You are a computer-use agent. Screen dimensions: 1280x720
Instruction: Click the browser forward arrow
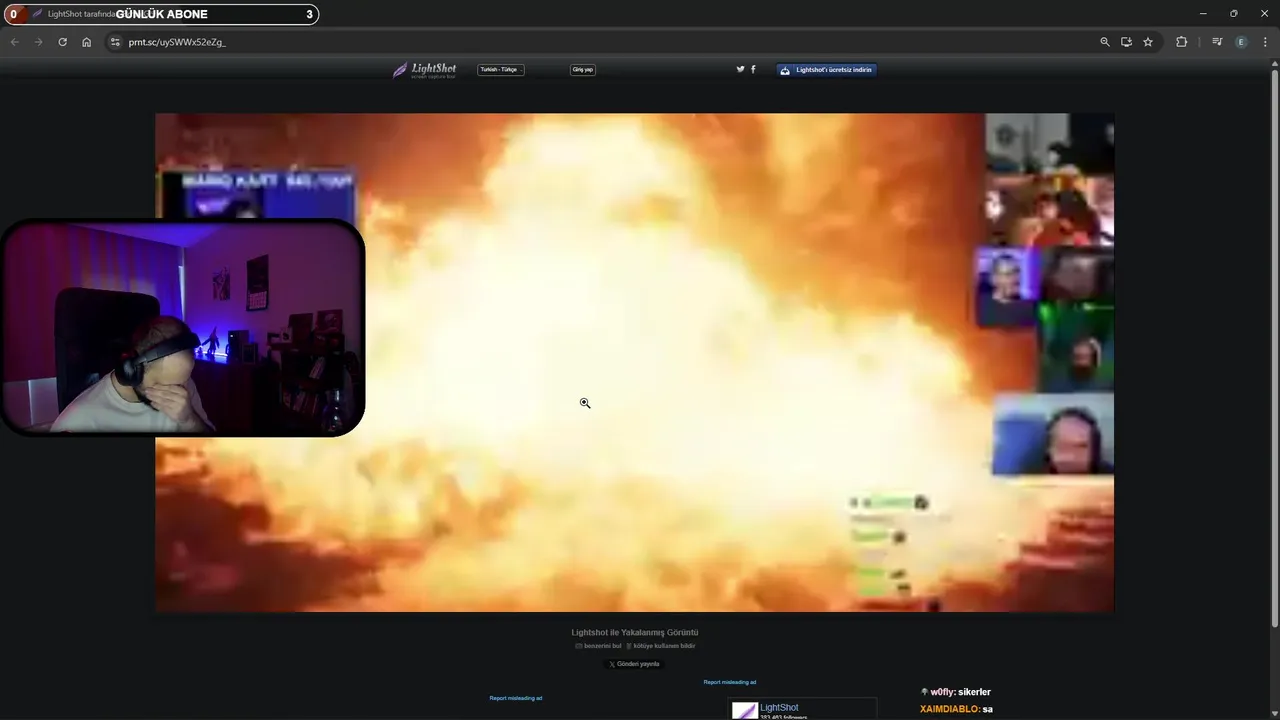(x=38, y=42)
